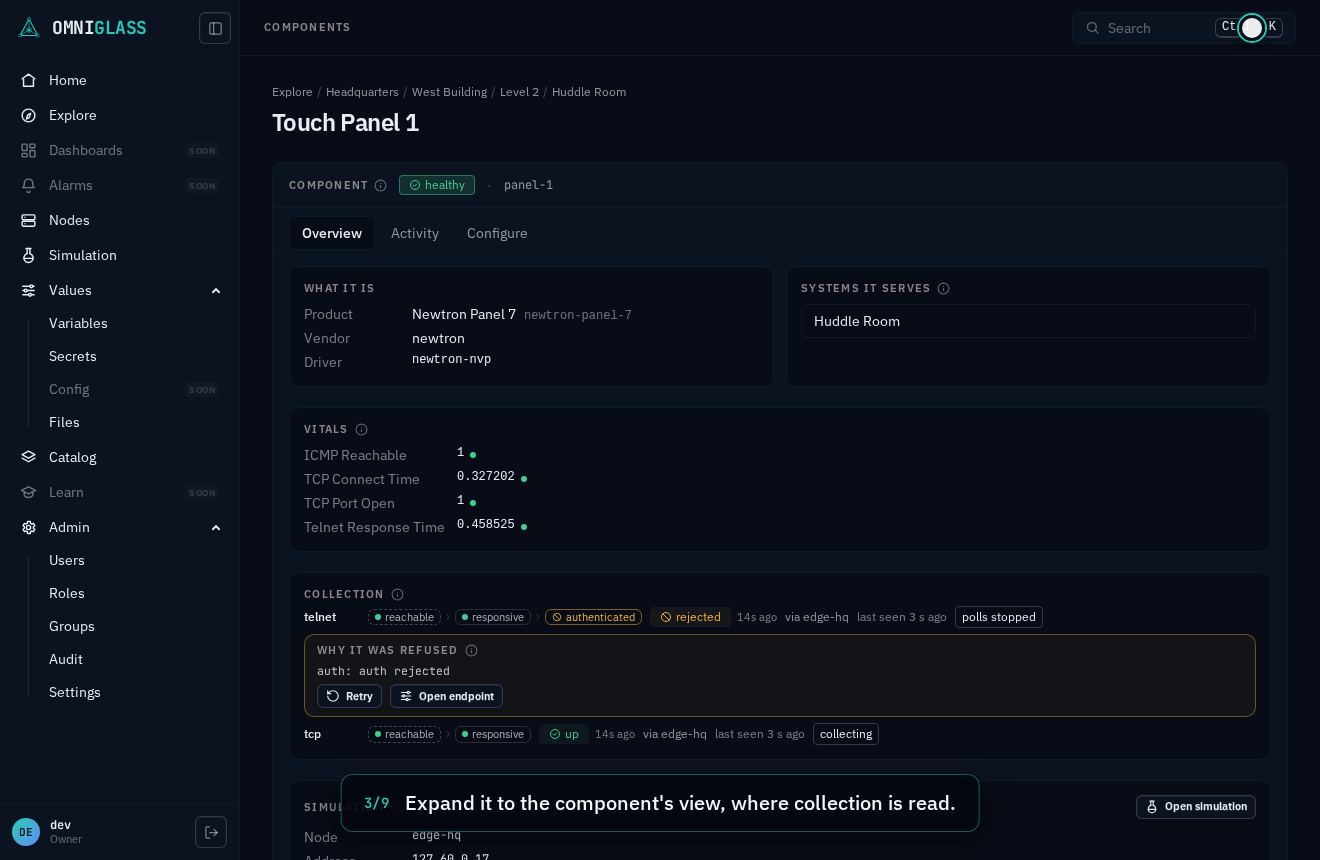Navigate to Headquarters breadcrumb
Image resolution: width=1320 pixels, height=860 pixels.
362,92
